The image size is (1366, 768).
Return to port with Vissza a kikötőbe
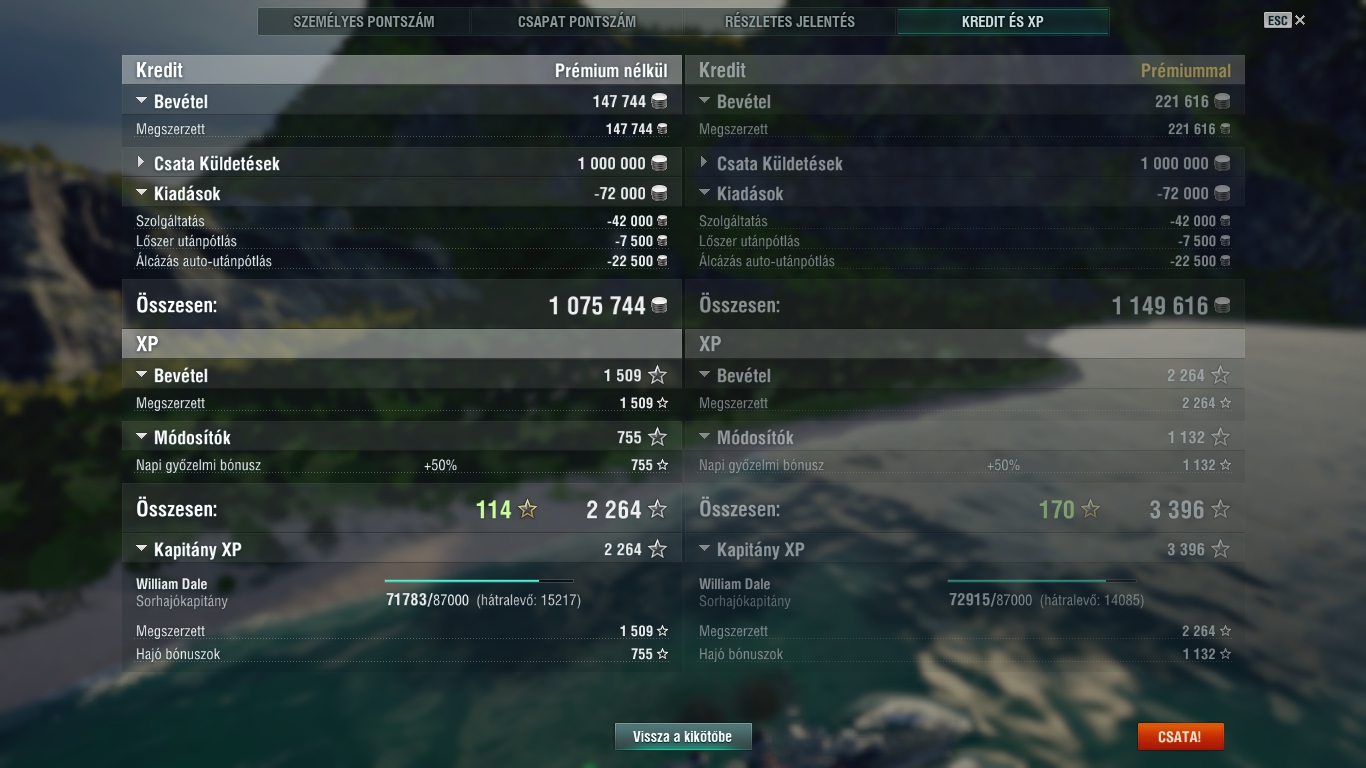[x=683, y=737]
